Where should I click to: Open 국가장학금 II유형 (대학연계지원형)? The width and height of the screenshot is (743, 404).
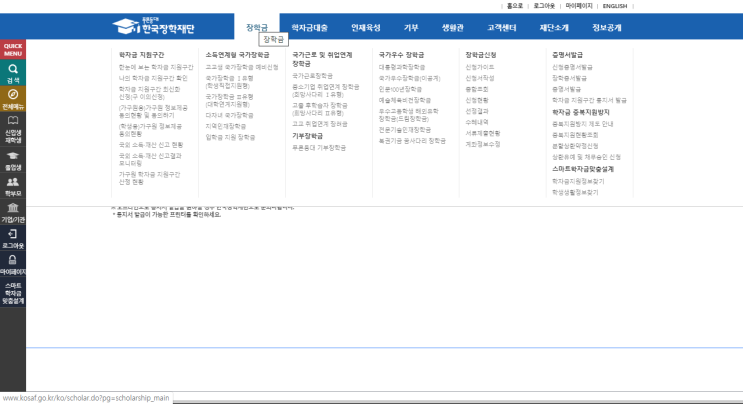coord(229,100)
